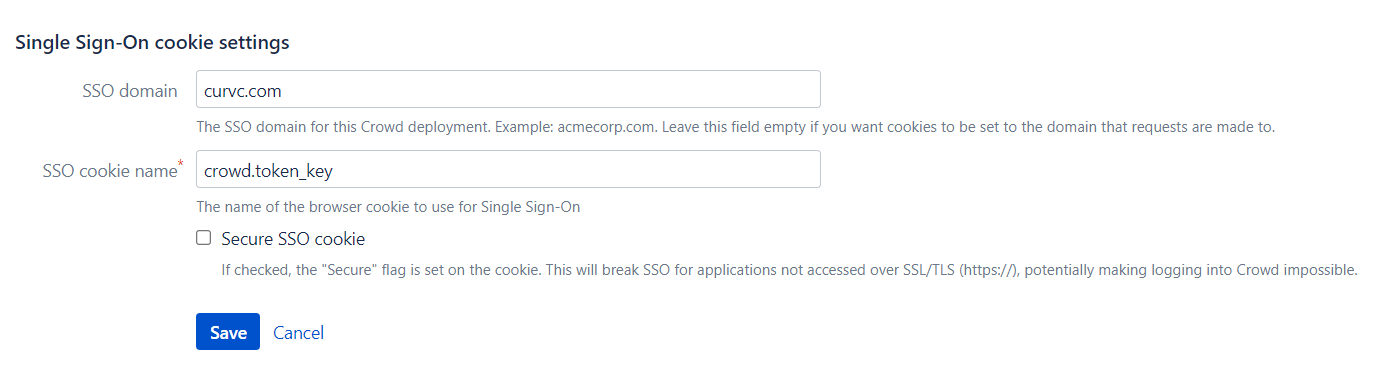Place cursor on "curvc.com" text
The image size is (1396, 366).
coord(243,91)
